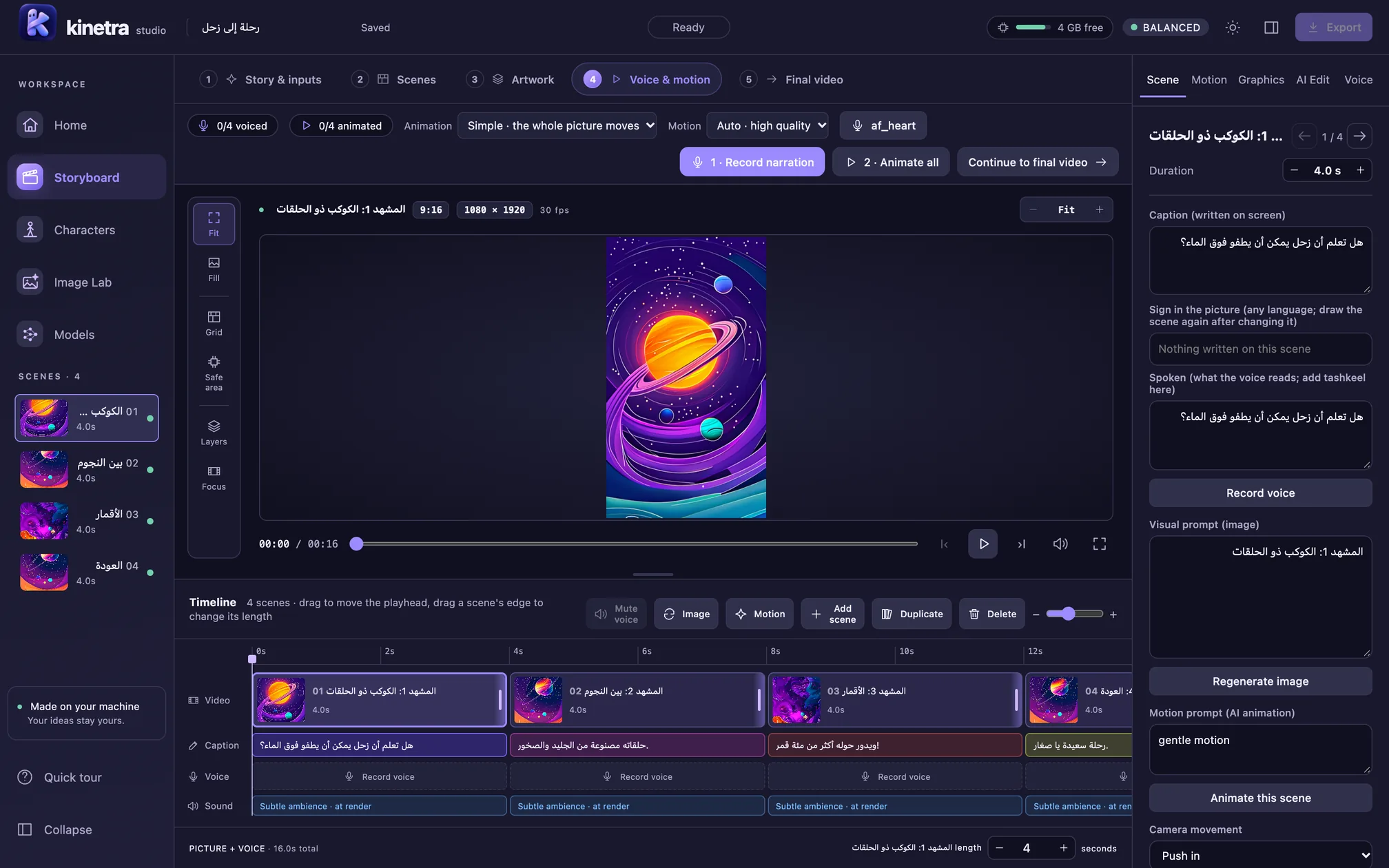Open Models in sidebar

(87, 335)
